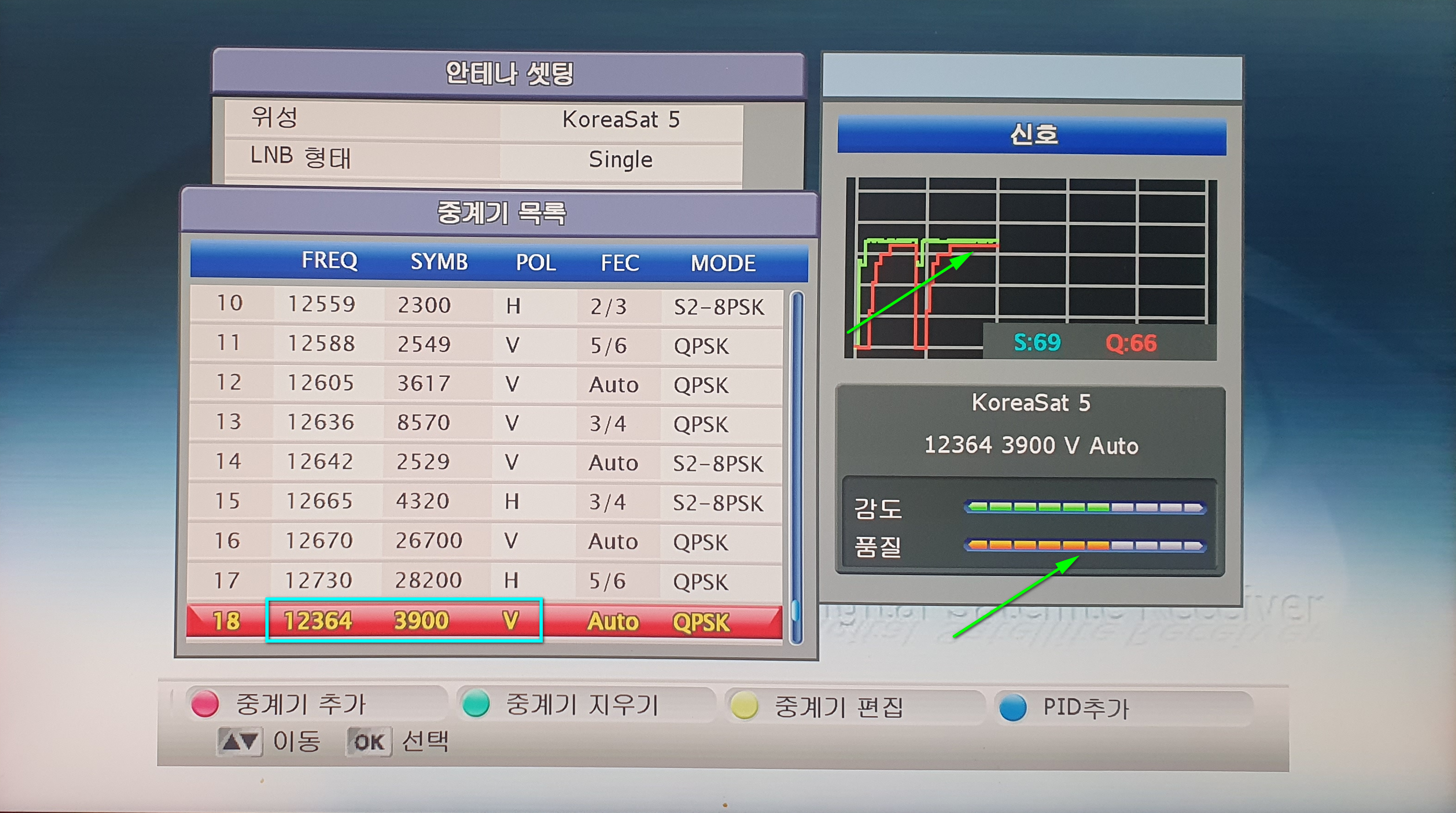Click the transponder list vertical scrollbar
This screenshot has height=813, width=1456.
click(796, 467)
